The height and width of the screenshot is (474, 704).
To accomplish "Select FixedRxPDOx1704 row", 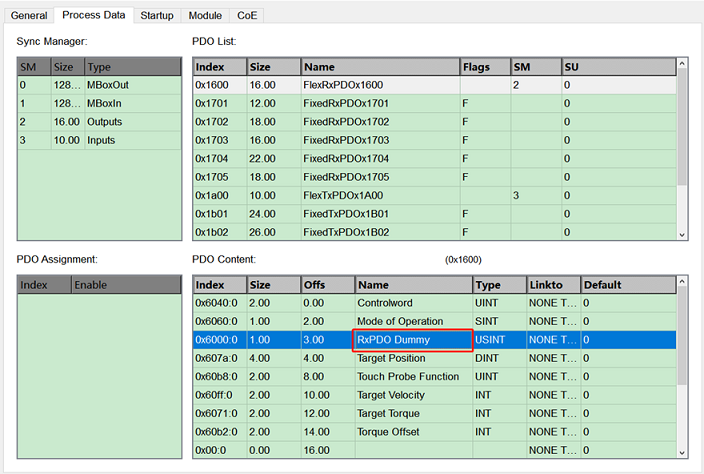I will [434, 158].
